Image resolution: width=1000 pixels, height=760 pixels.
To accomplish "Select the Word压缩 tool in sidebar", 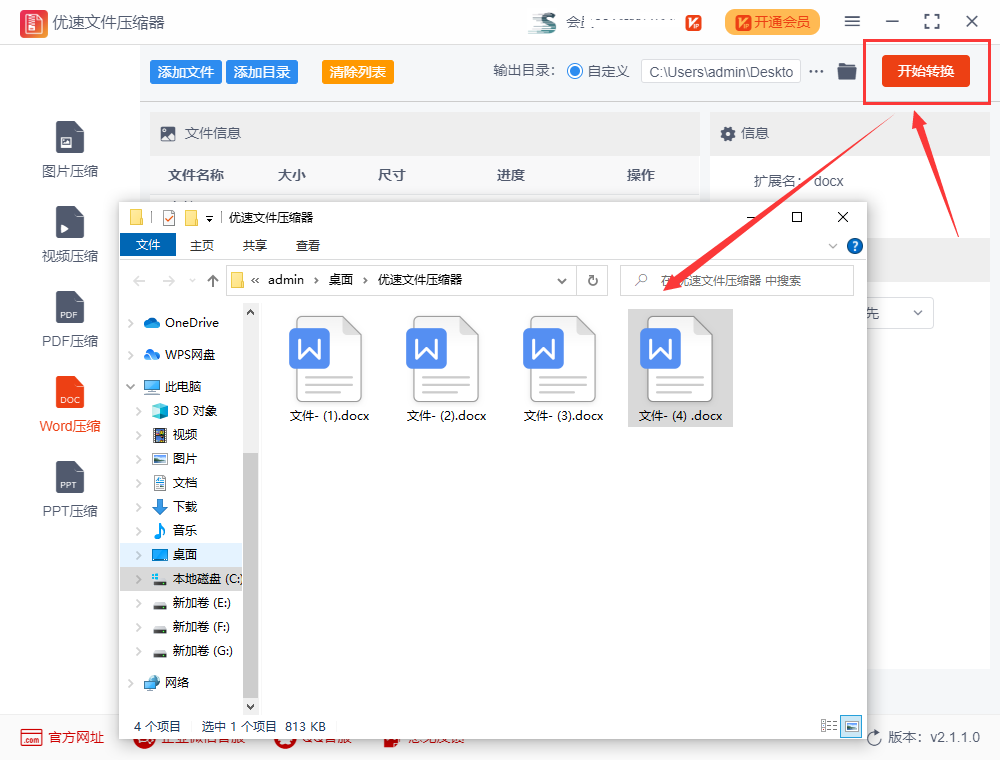I will (x=70, y=404).
